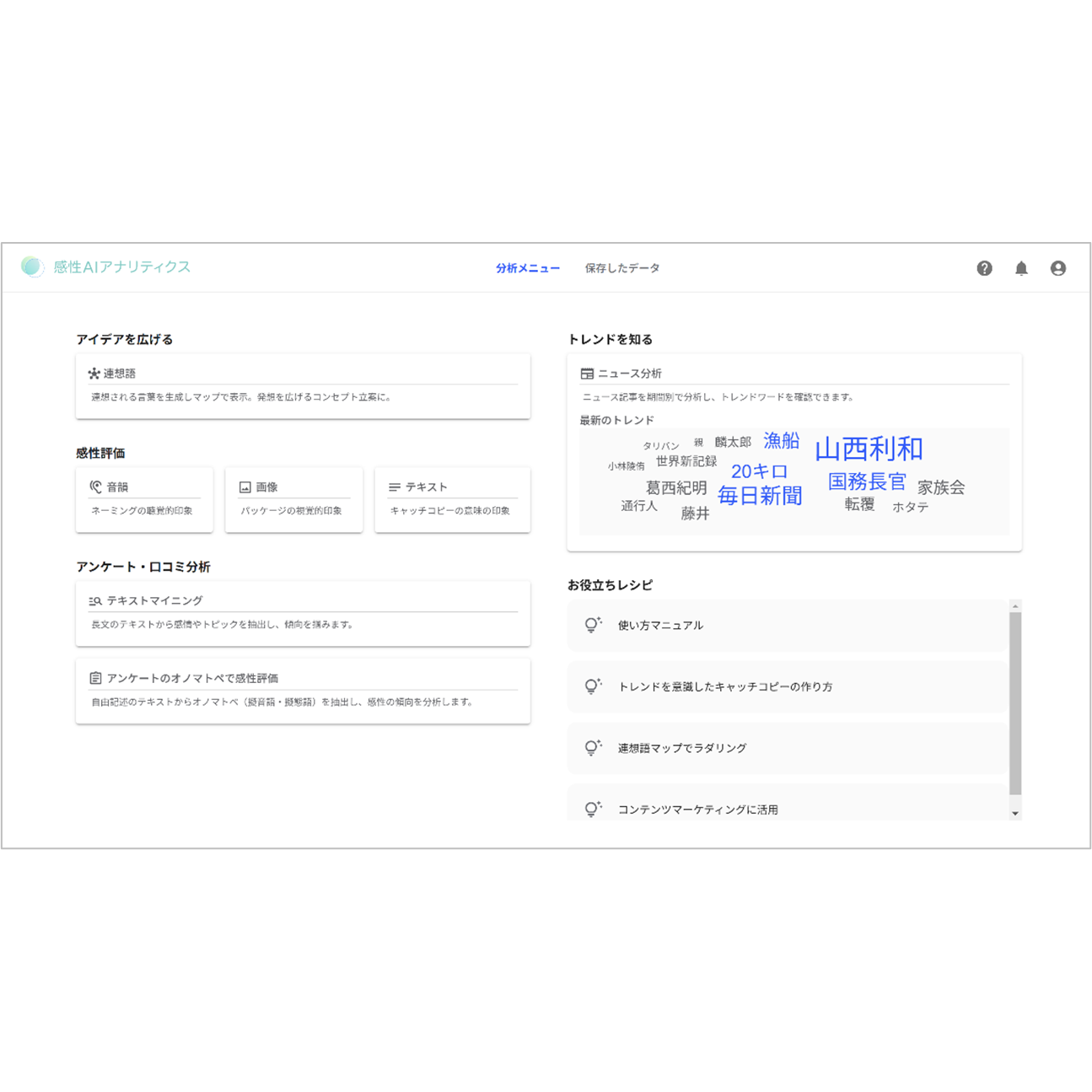Open トレンドを意識したキャッチコピーの作り方 recipe

[787, 686]
